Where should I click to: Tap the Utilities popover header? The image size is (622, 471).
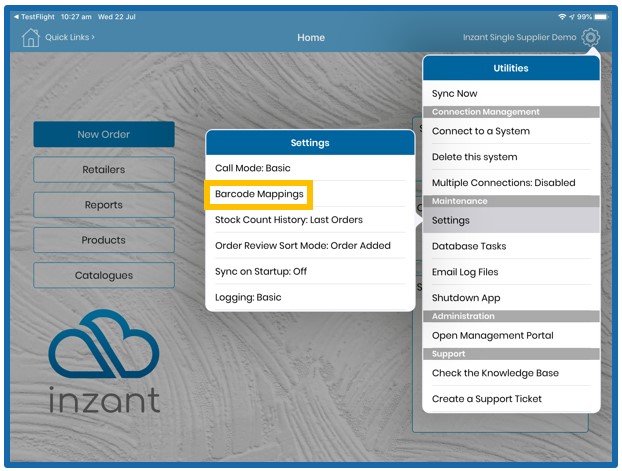click(x=511, y=68)
